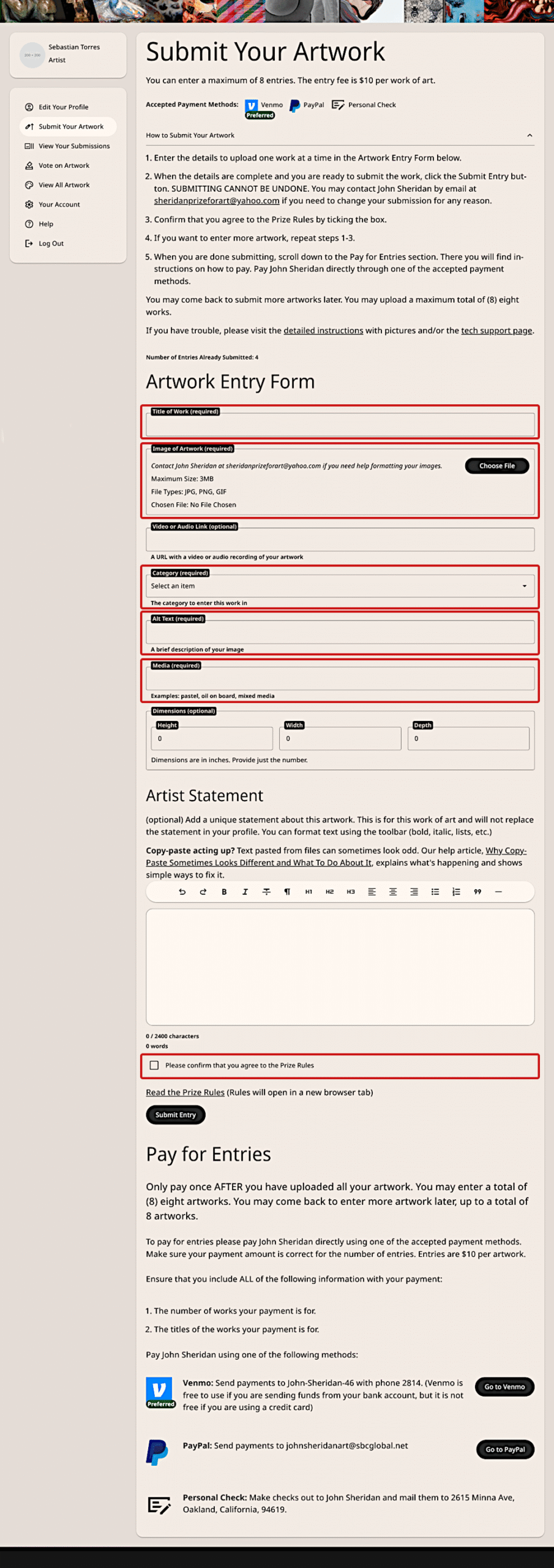Viewport: 554px width, 1568px height.
Task: Apply Heading 1 style using the H1 icon
Action: point(309,892)
